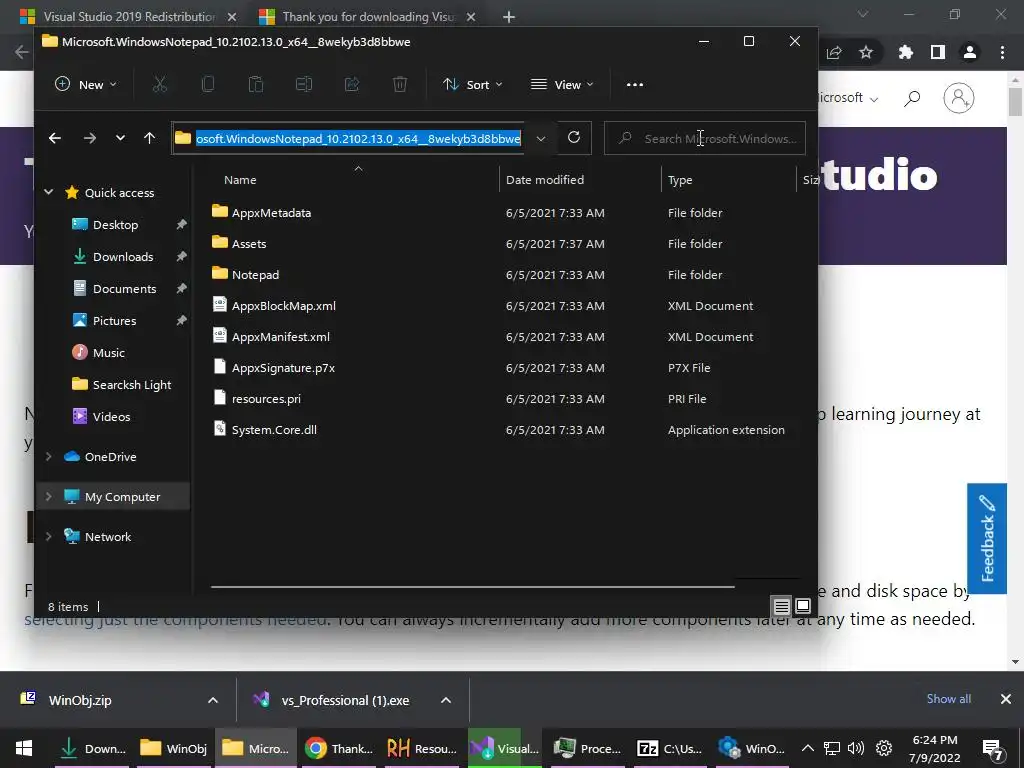Sort by Name column header

pyautogui.click(x=240, y=180)
